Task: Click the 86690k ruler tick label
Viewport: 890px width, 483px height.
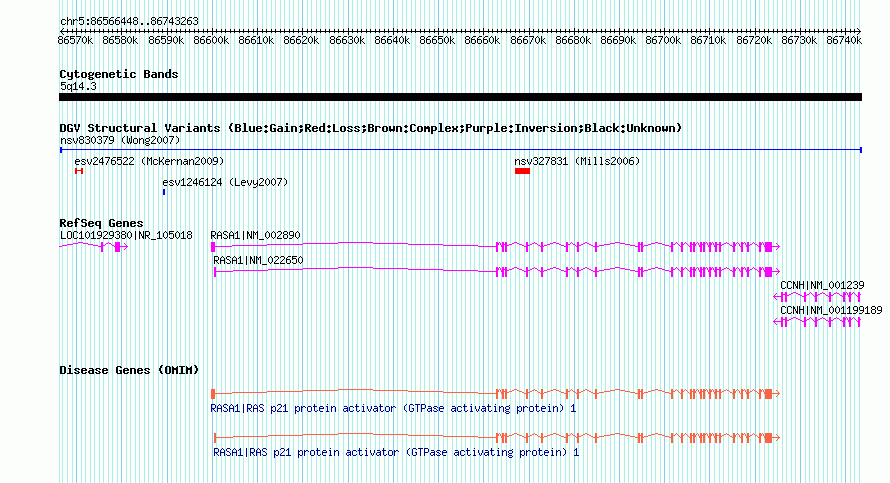Action: (618, 41)
